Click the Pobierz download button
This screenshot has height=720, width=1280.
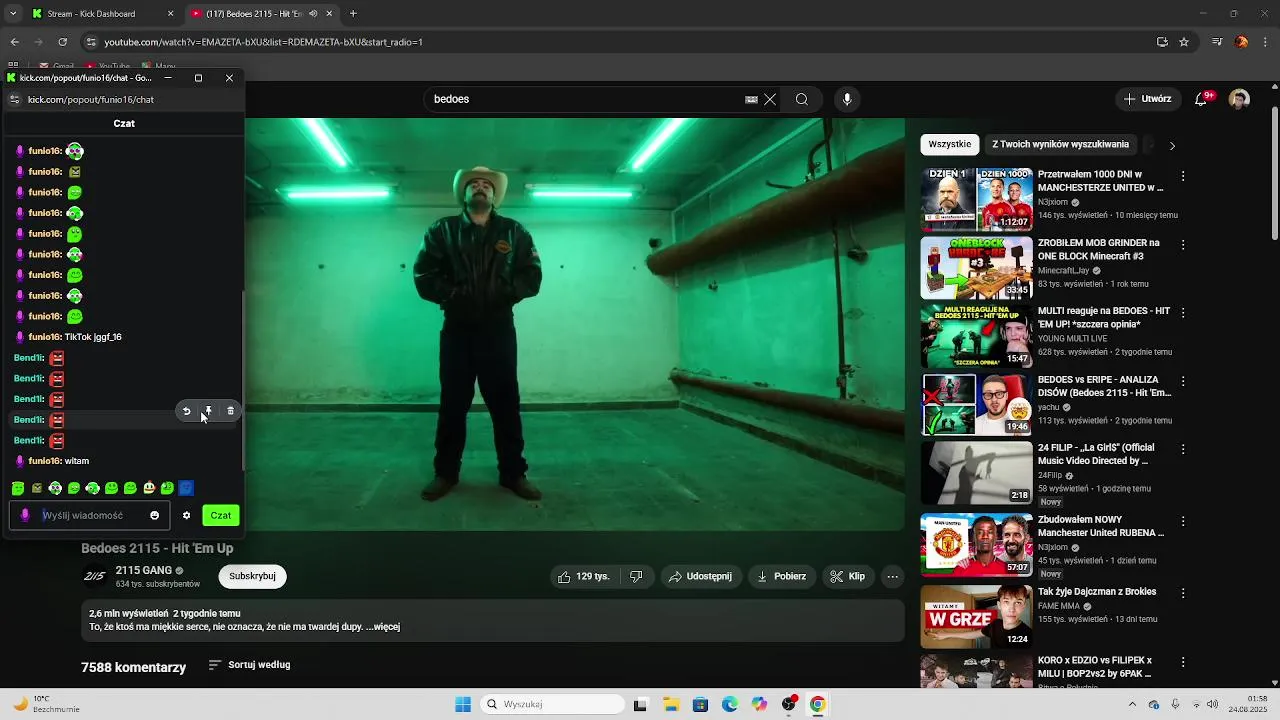point(781,576)
